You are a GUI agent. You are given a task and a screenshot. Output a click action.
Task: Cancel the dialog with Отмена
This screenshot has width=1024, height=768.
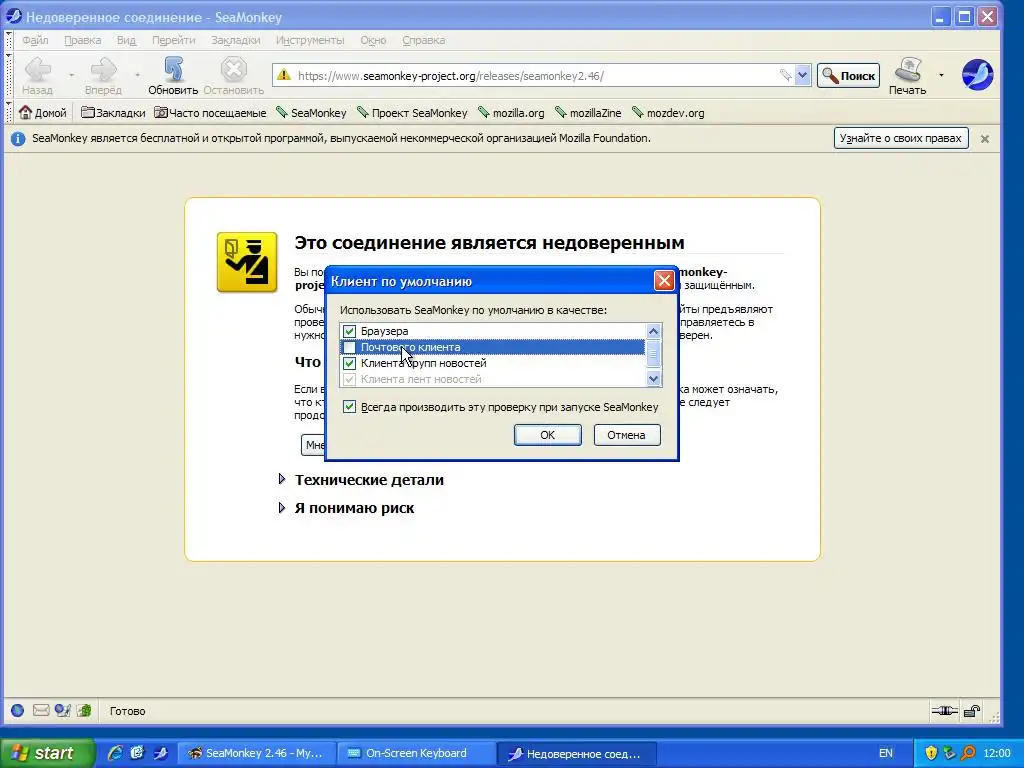[626, 435]
